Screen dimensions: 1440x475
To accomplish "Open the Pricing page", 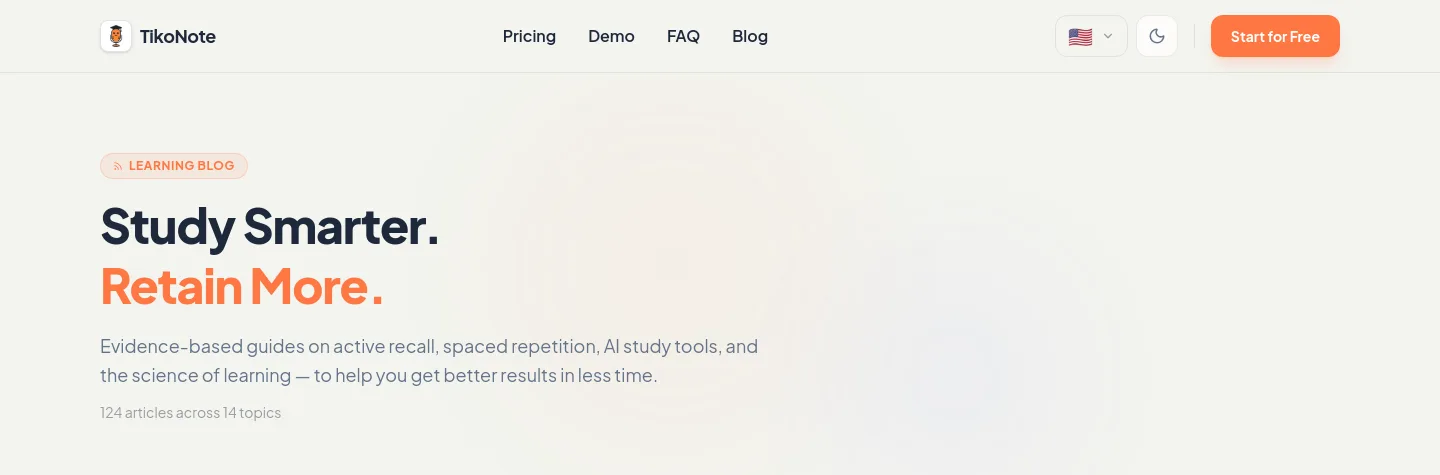I will (529, 37).
